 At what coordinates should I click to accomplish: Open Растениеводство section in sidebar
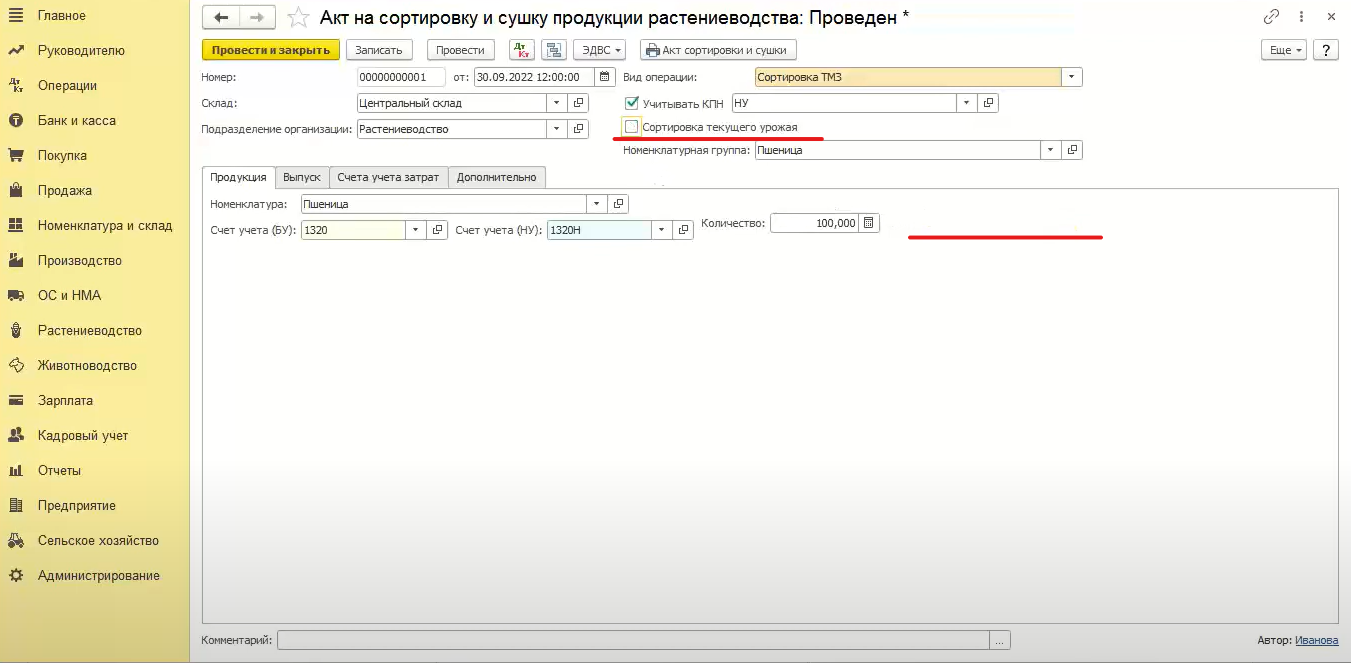[90, 330]
